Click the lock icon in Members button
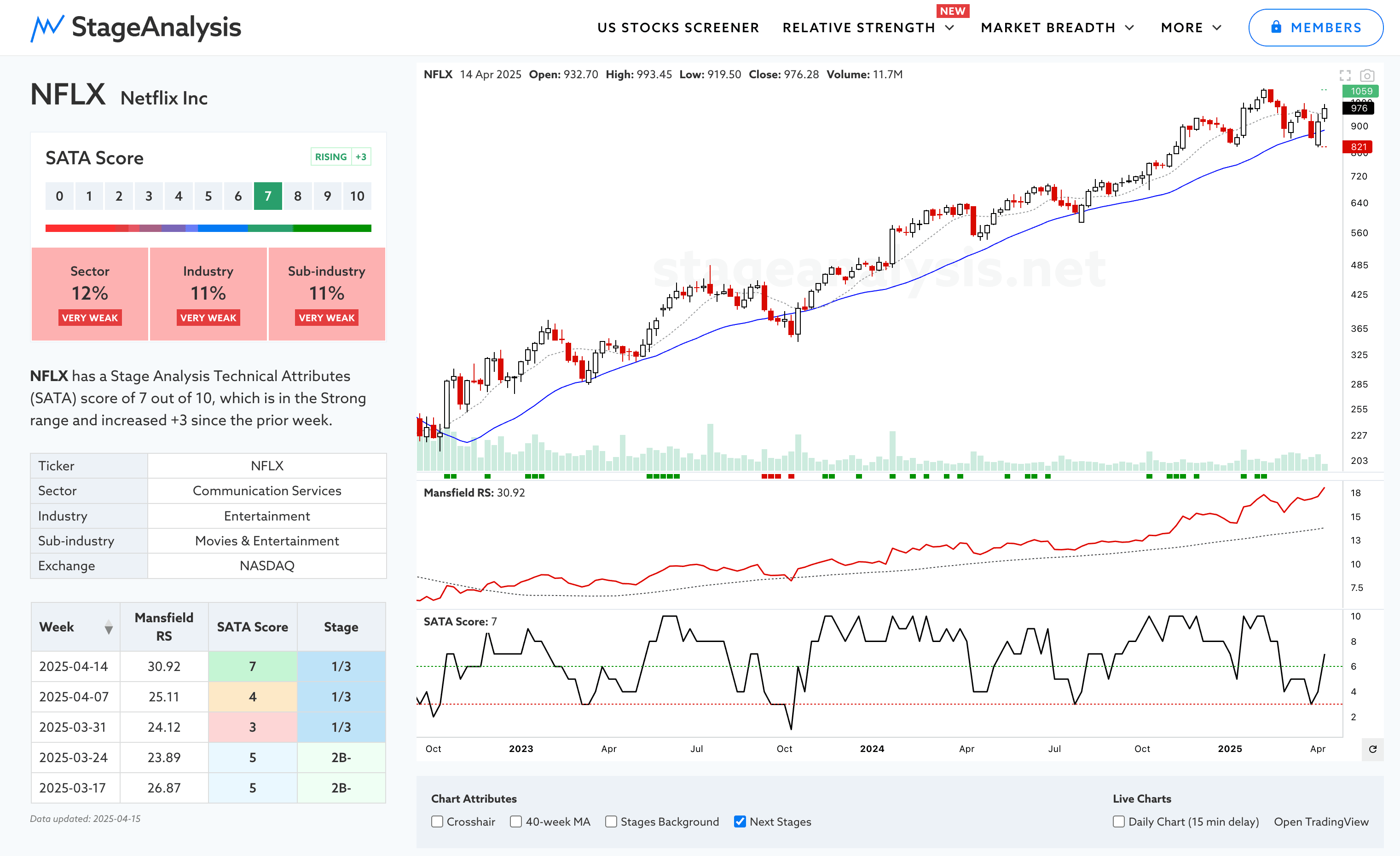This screenshot has width=1400, height=856. (1276, 27)
